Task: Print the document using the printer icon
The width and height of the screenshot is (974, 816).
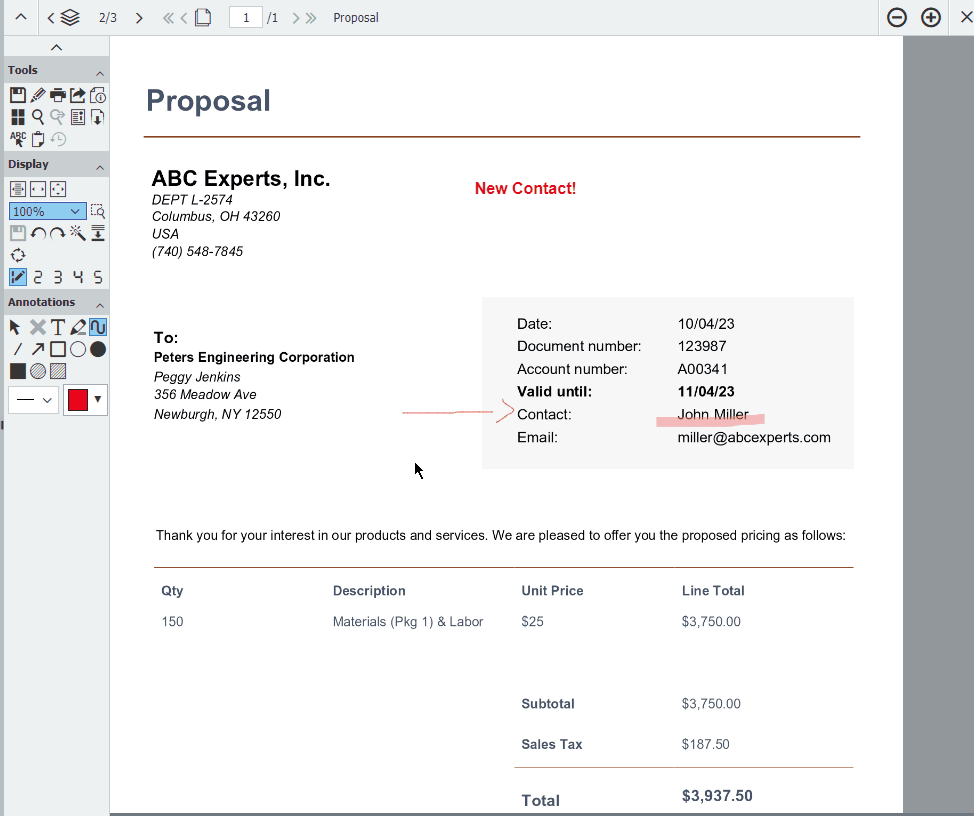Action: 57,95
